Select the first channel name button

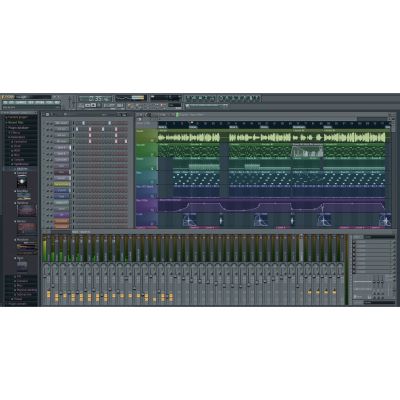(x=61, y=123)
